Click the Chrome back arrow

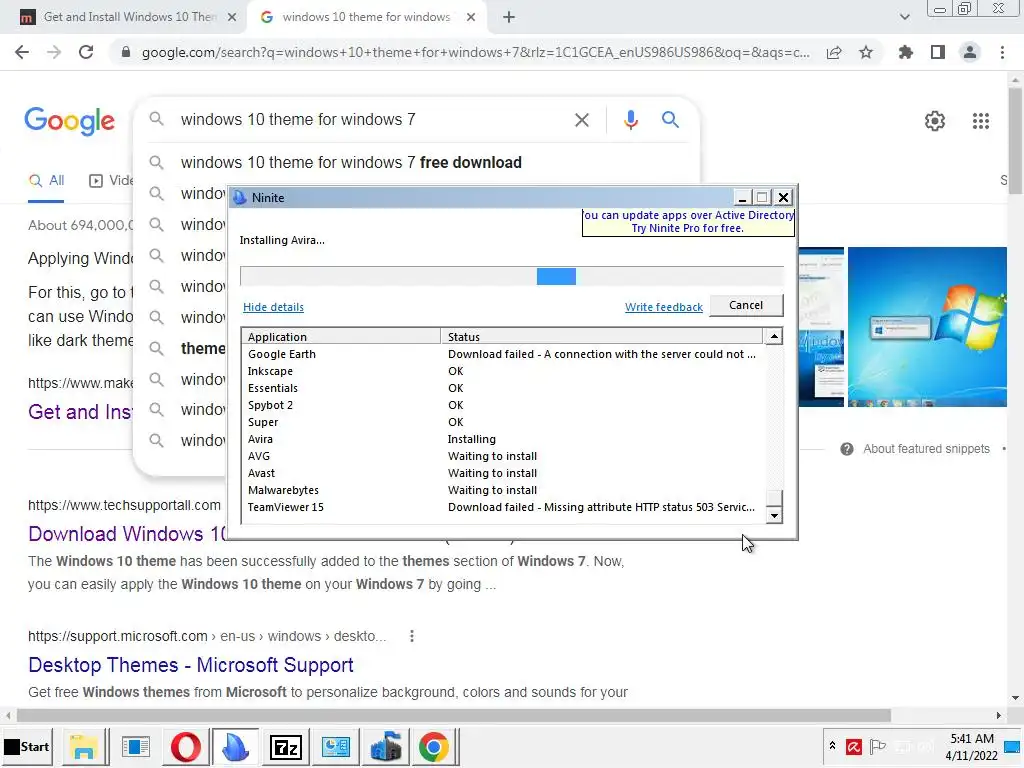tap(22, 52)
